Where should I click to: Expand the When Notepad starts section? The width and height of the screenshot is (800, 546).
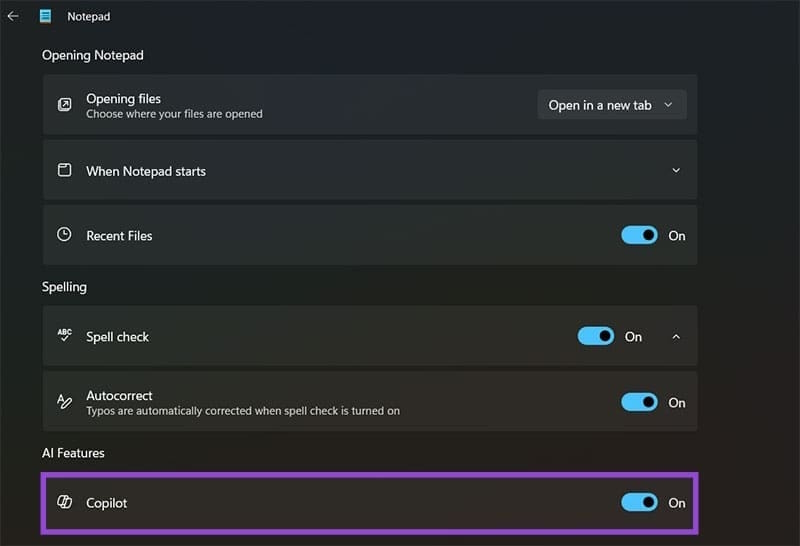click(676, 170)
